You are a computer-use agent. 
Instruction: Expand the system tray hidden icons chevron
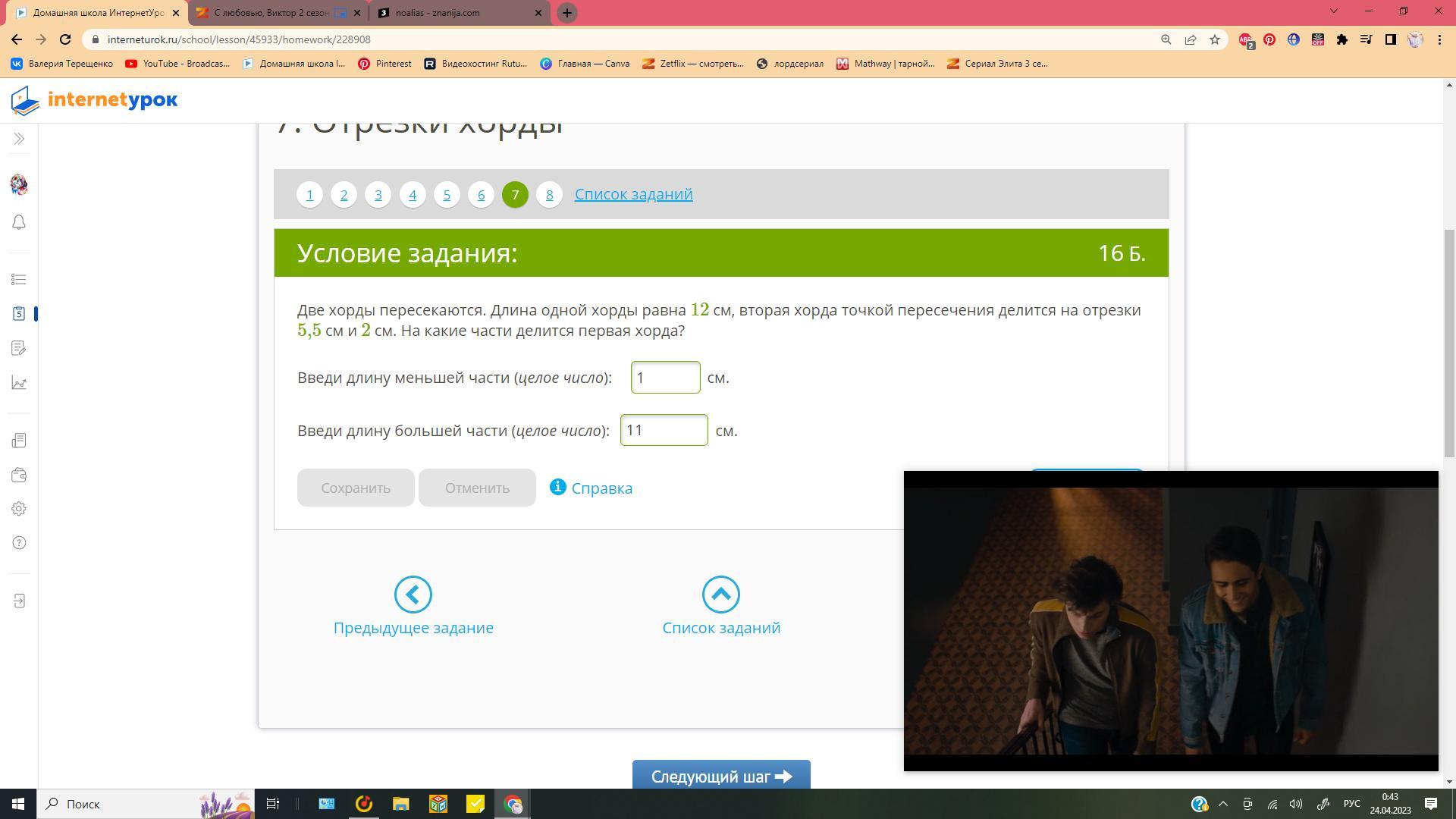point(1222,804)
